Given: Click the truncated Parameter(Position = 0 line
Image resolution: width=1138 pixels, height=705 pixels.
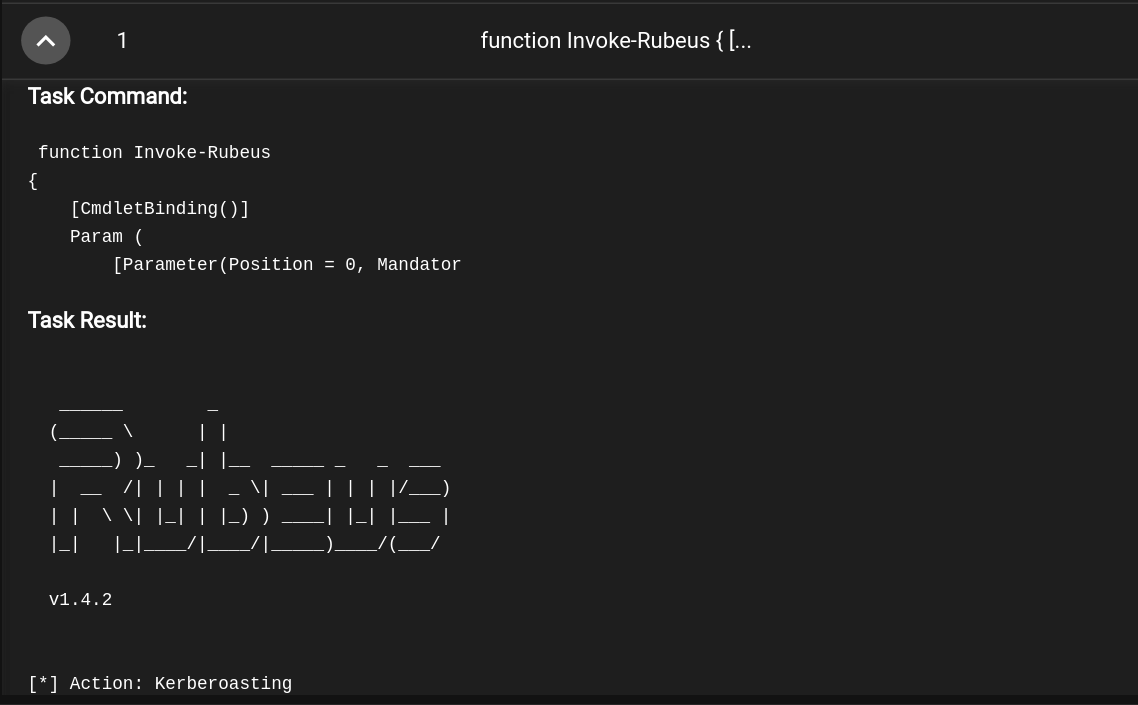Looking at the screenshot, I should pyautogui.click(x=287, y=265).
